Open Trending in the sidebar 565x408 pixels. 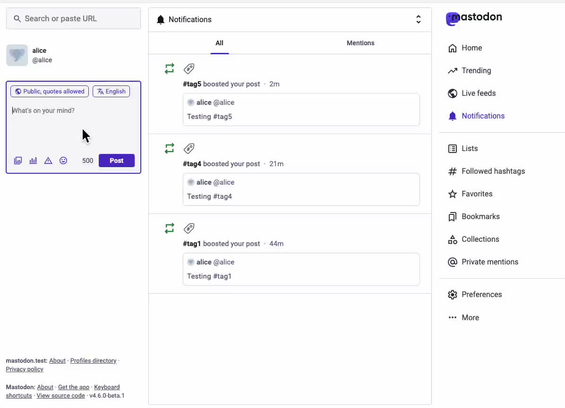click(470, 71)
